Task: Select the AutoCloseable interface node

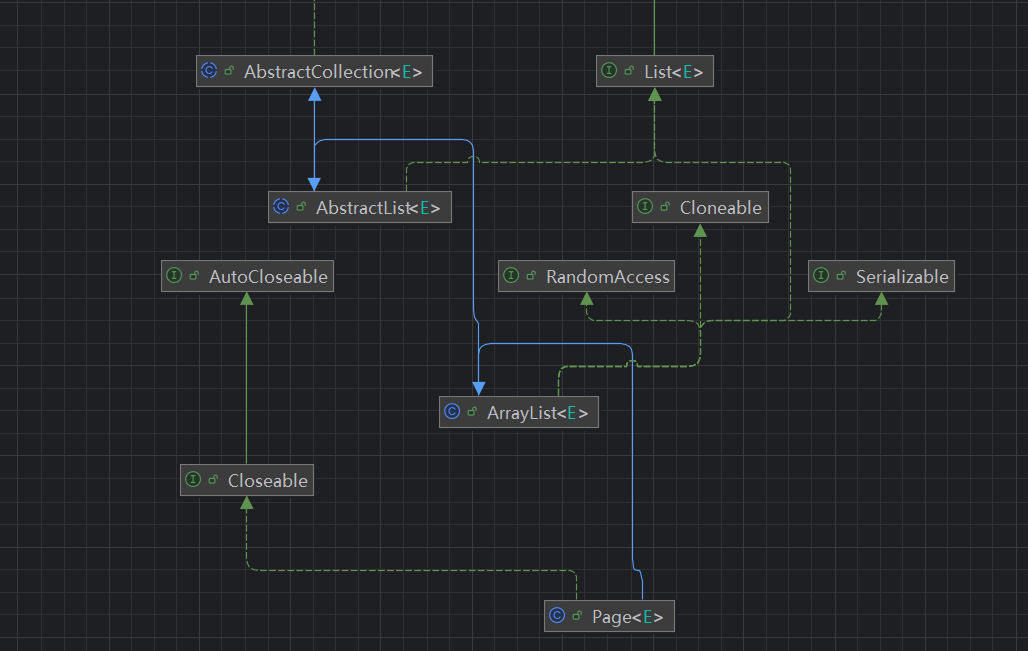Action: click(247, 276)
